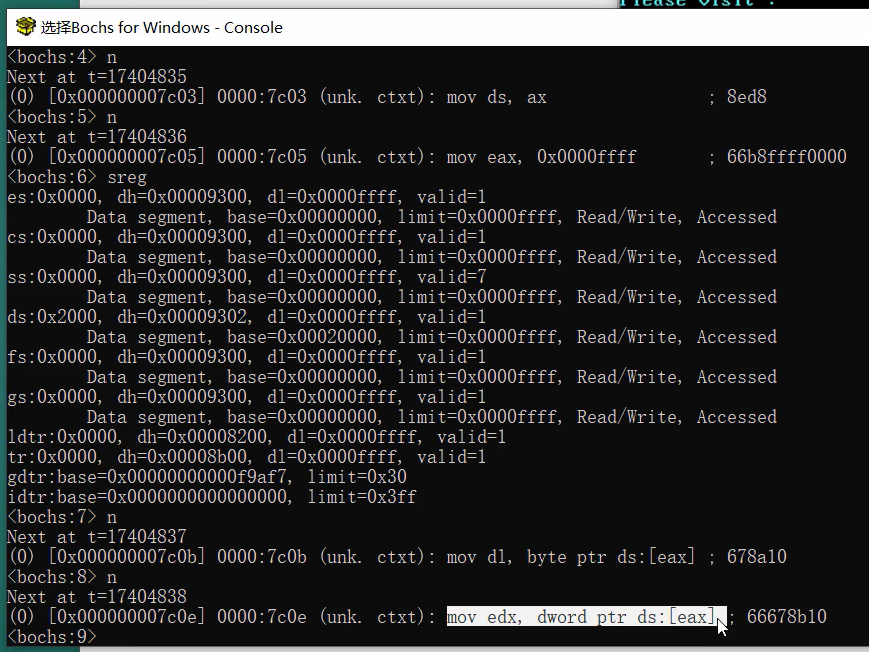
Task: Click the address '[0x000000007c03]'
Action: click(127, 97)
